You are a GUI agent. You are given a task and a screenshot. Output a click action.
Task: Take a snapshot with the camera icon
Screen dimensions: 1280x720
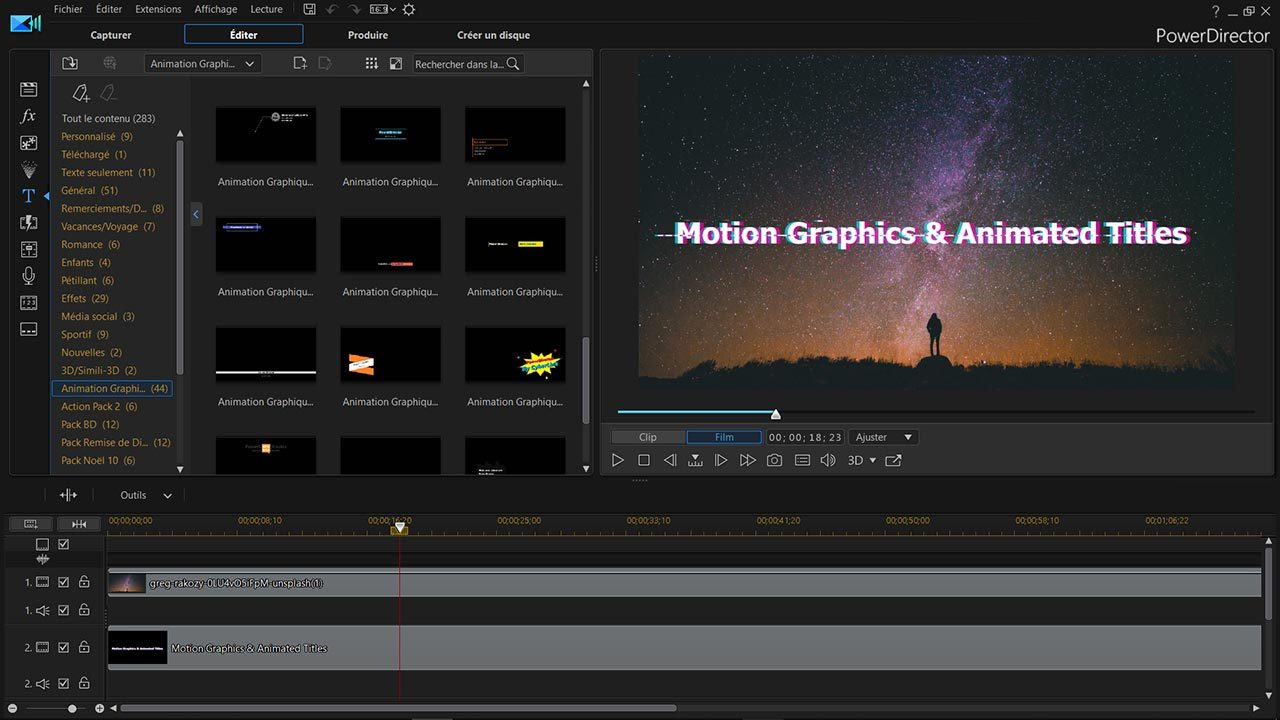point(774,460)
